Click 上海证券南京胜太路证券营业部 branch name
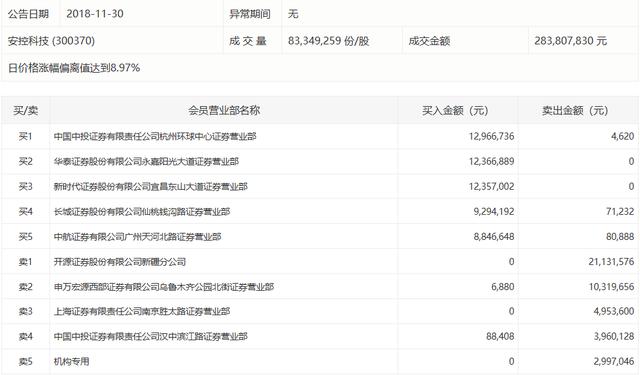The height and width of the screenshot is (375, 640). 142,312
